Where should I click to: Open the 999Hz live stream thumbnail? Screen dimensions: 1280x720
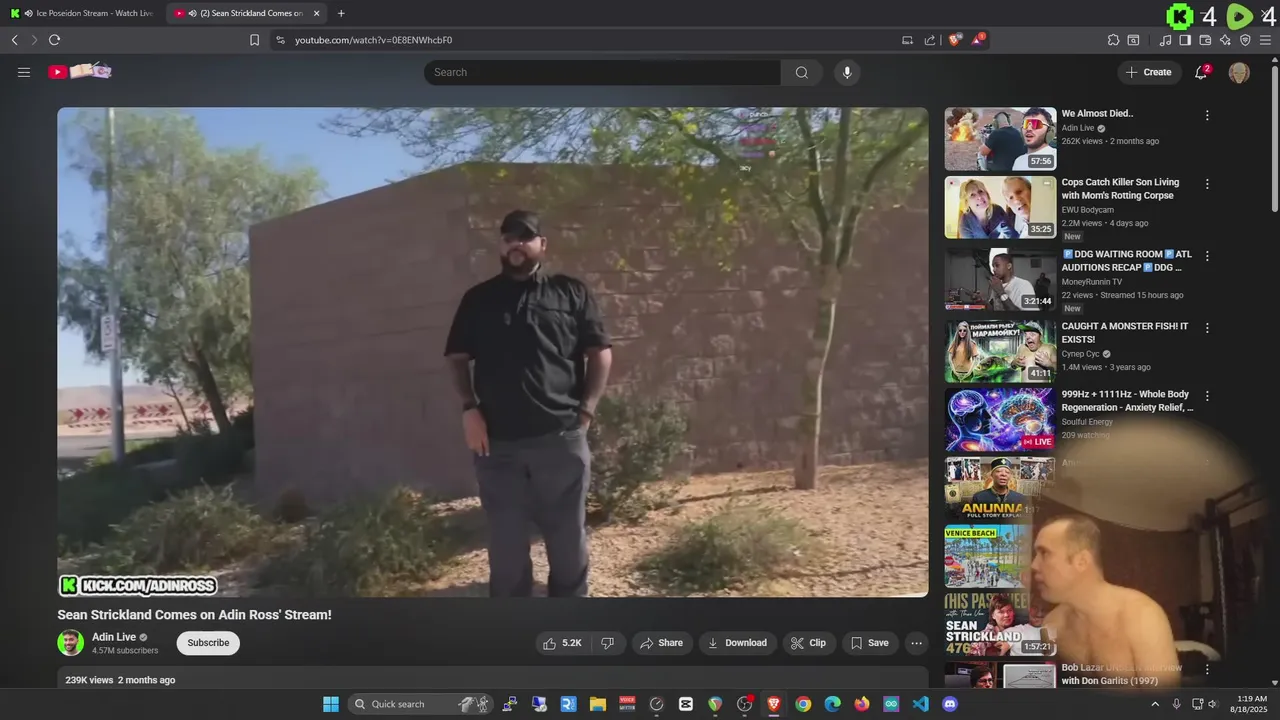1000,419
